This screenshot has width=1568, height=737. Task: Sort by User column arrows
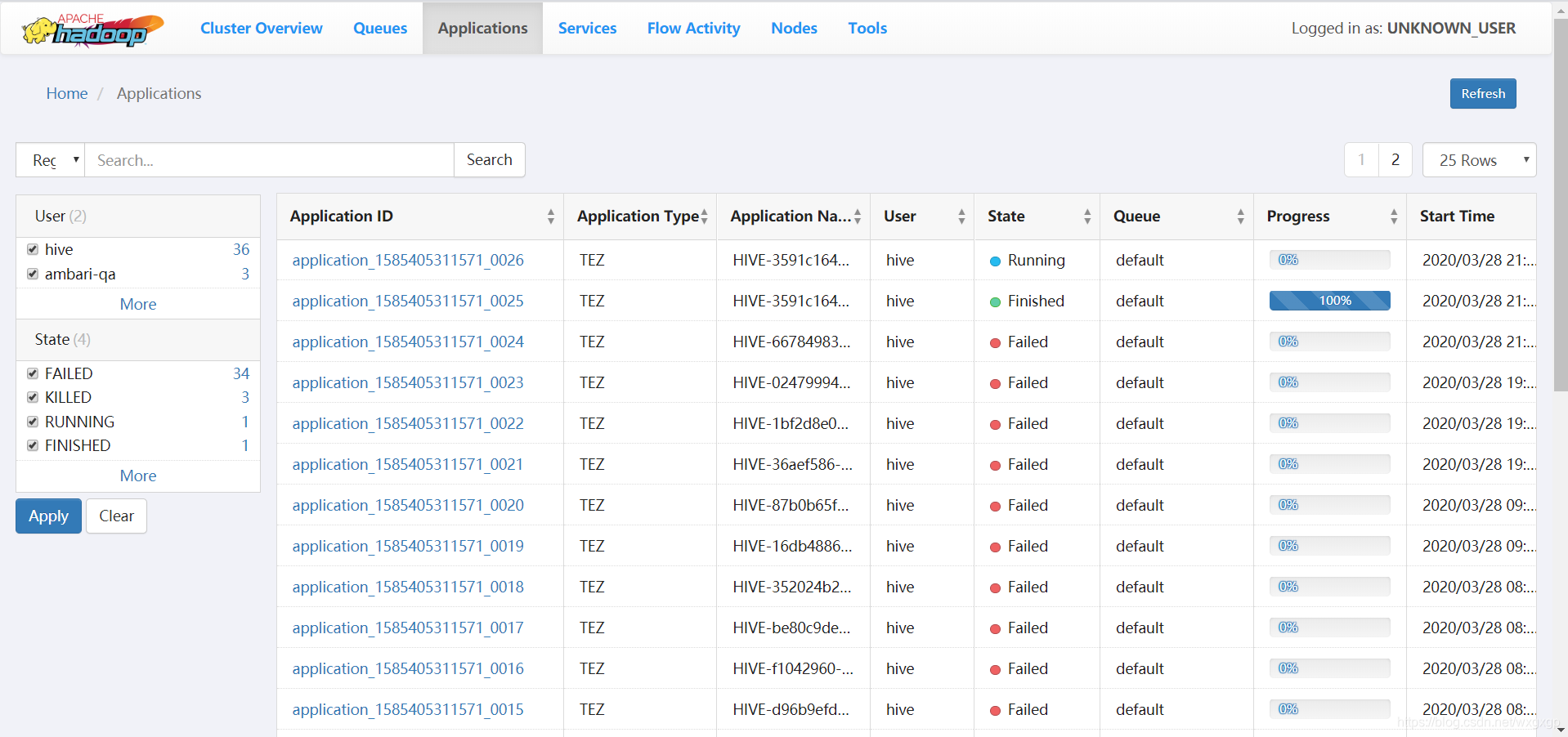961,217
